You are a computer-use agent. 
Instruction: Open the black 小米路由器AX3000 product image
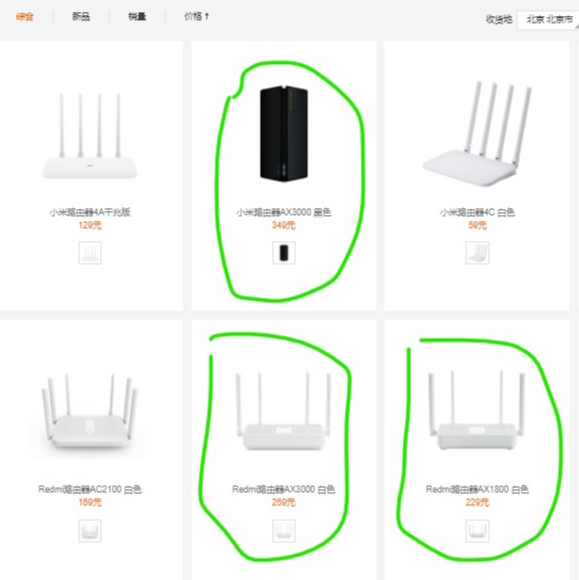[284, 134]
